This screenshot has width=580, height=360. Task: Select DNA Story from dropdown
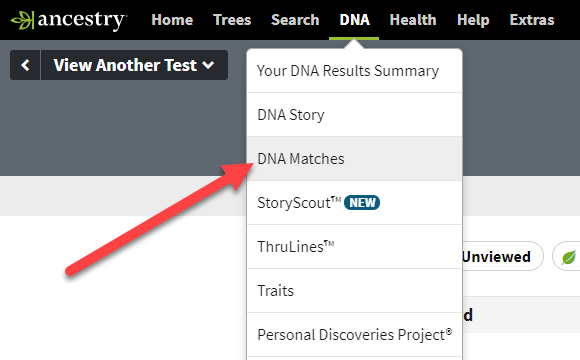(x=354, y=115)
